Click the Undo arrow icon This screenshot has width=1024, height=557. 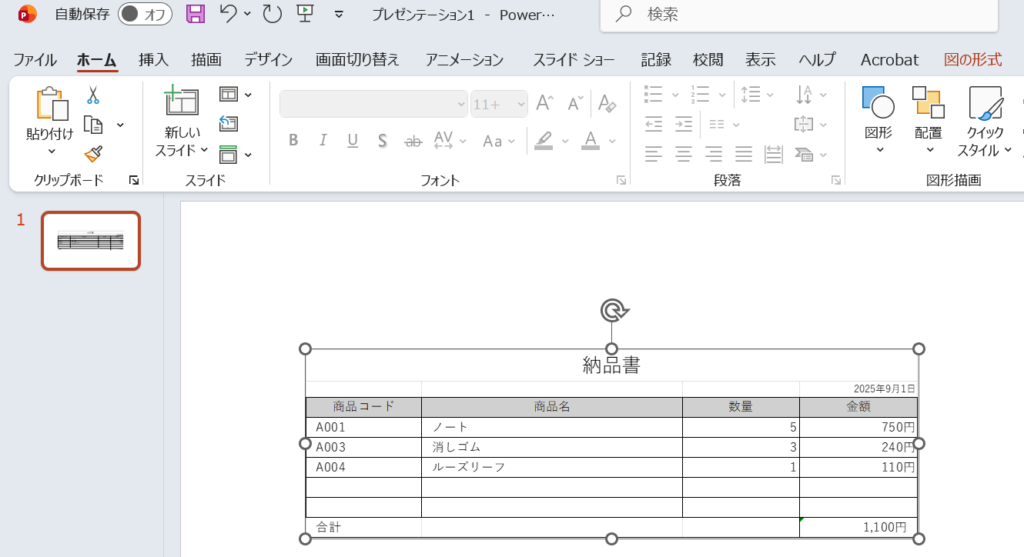pyautogui.click(x=228, y=14)
